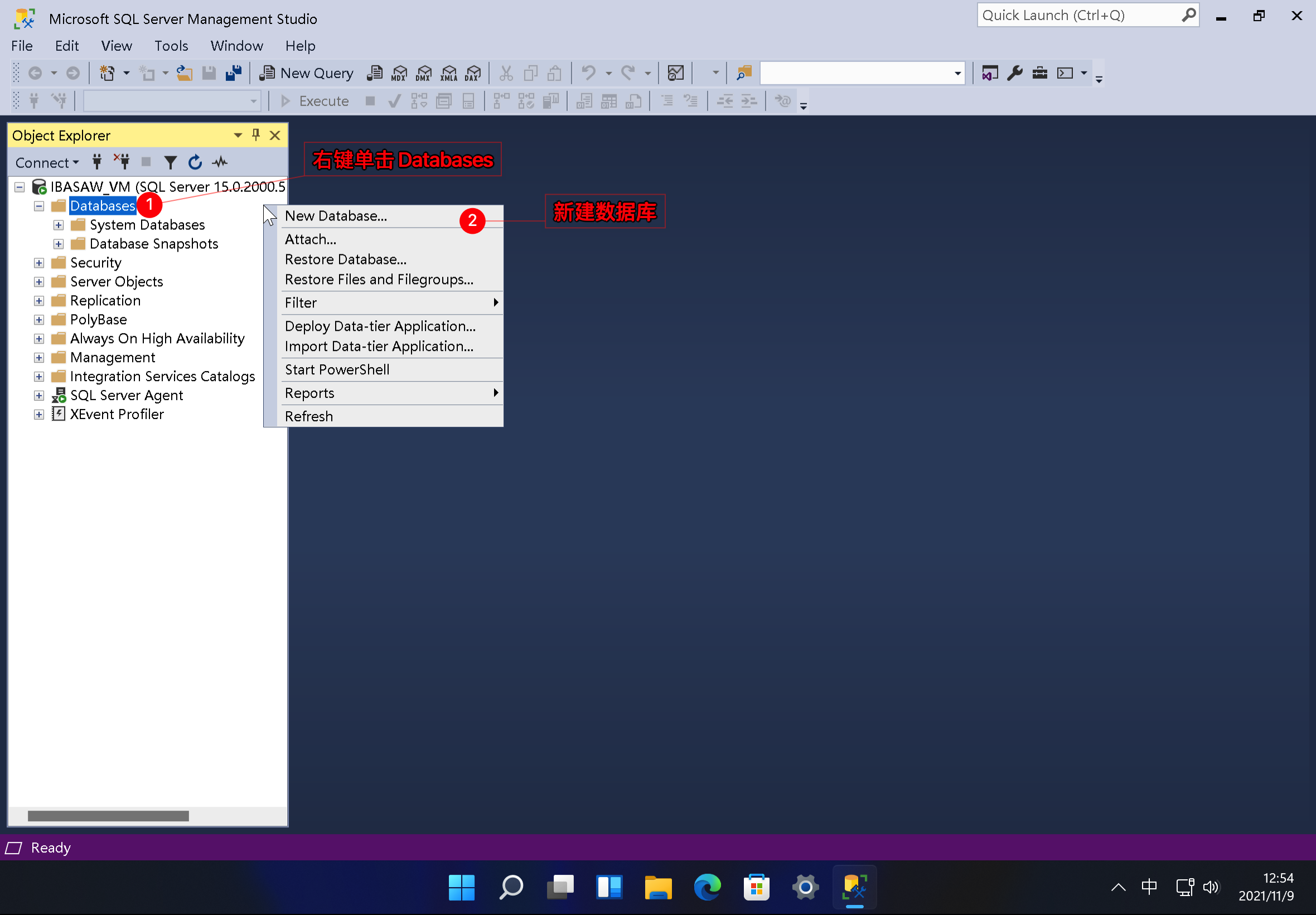Choose Restore Database... in context menu

point(346,259)
